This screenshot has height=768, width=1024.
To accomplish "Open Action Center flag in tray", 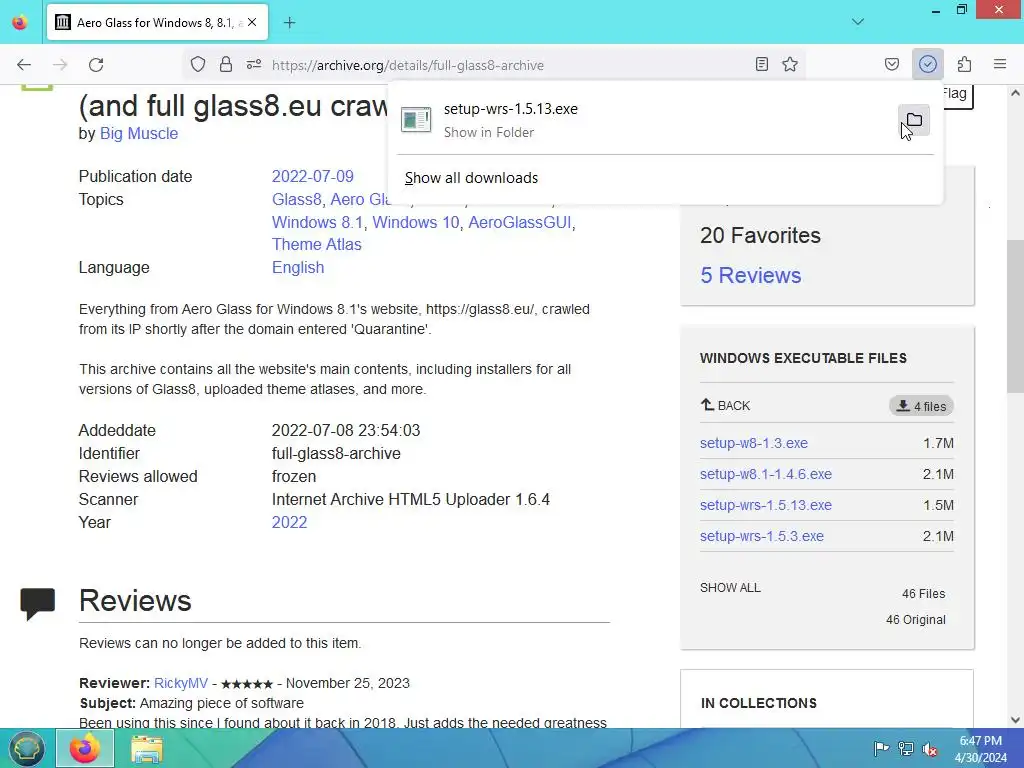I will click(881, 748).
